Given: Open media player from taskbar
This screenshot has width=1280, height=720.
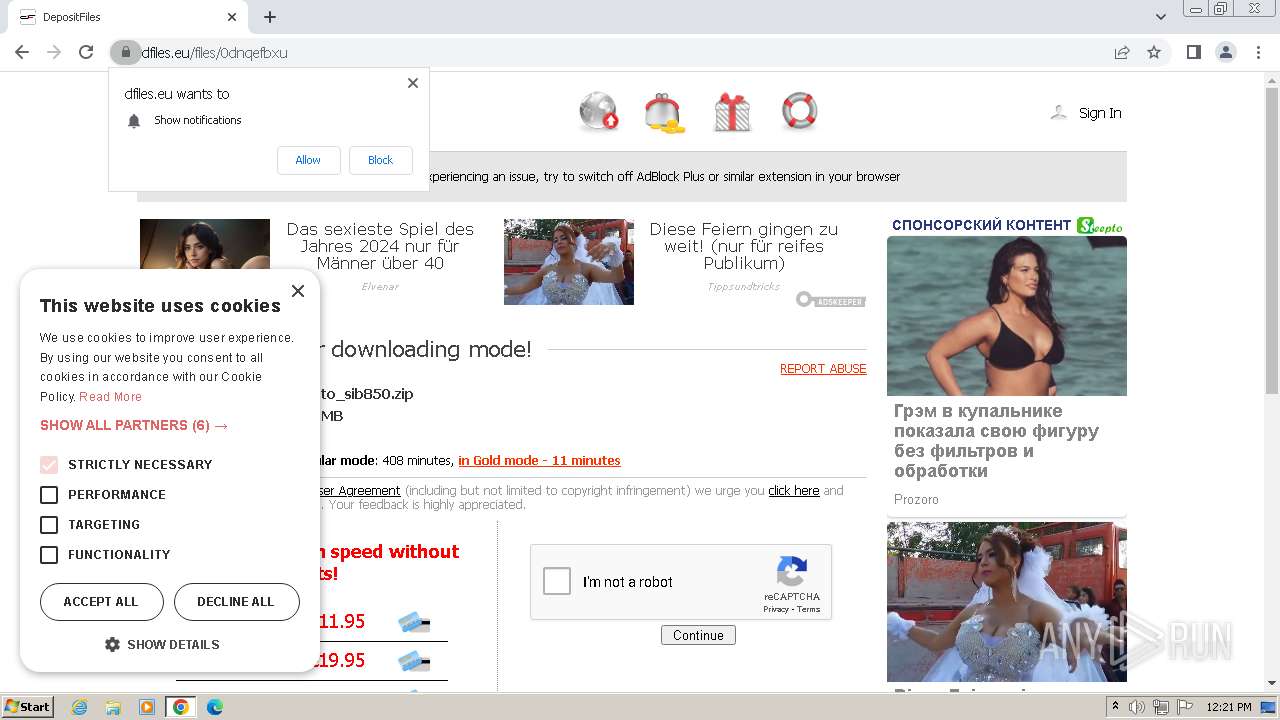Looking at the screenshot, I should (x=147, y=707).
